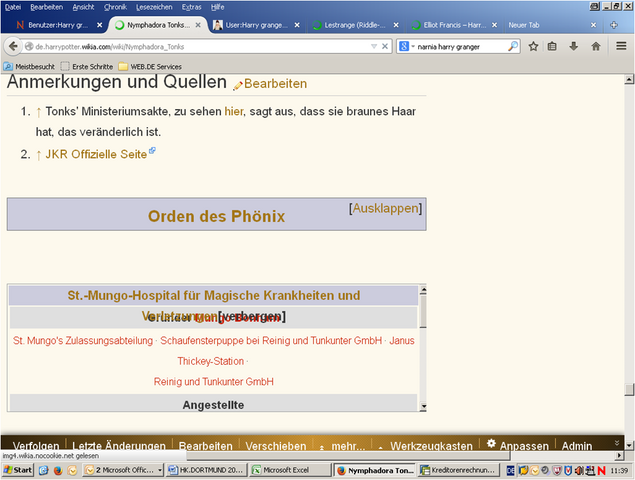Open the Reinig und Tunkunter GmbH link
Image resolution: width=635 pixels, height=480 pixels.
tap(213, 382)
